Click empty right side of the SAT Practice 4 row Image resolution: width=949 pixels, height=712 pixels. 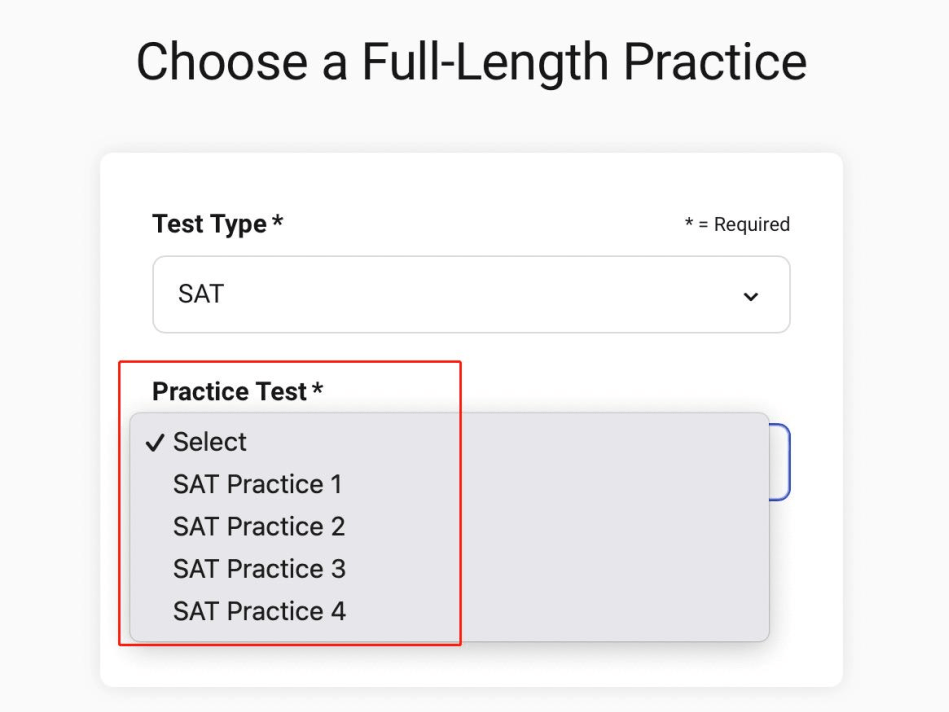click(x=600, y=611)
